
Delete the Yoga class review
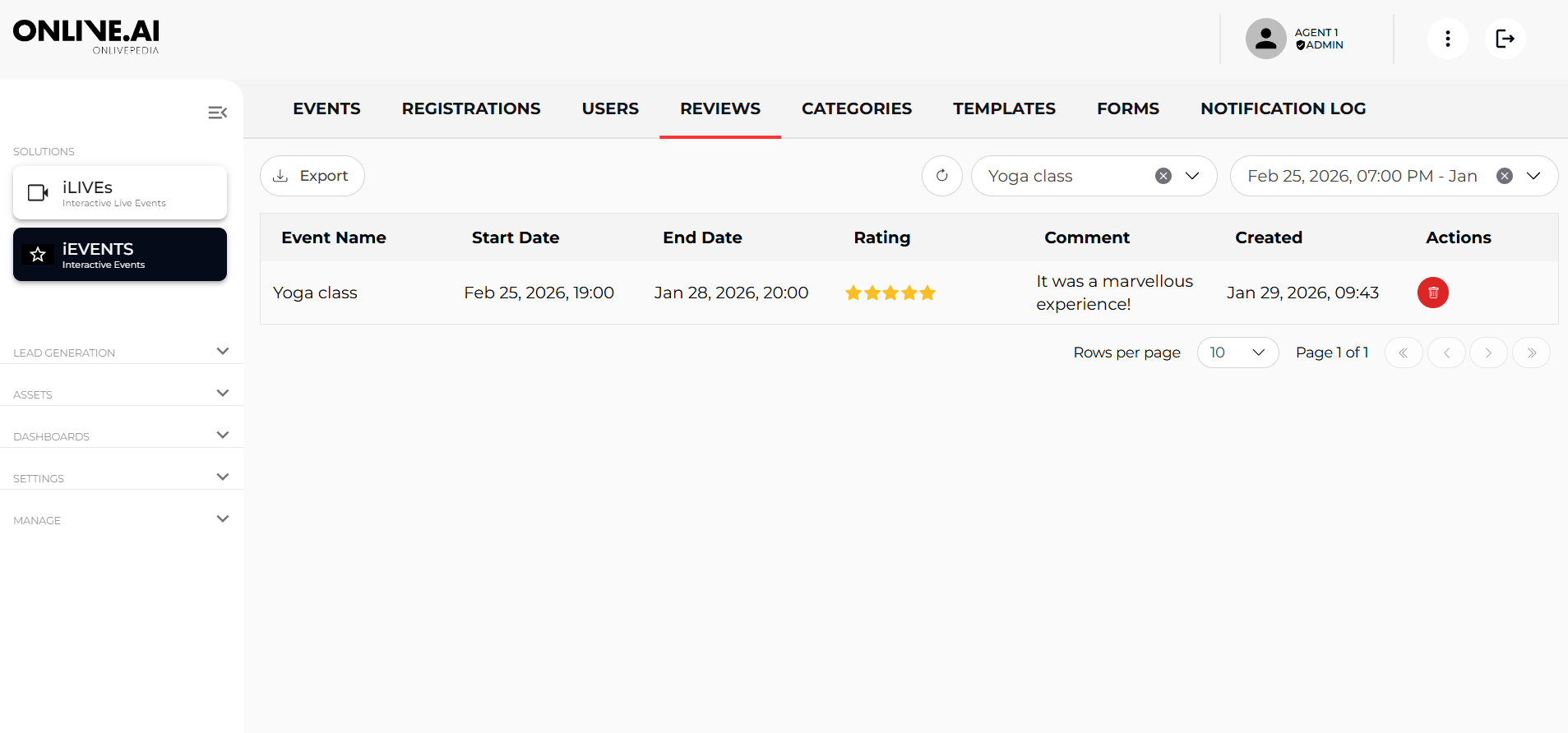pos(1432,293)
